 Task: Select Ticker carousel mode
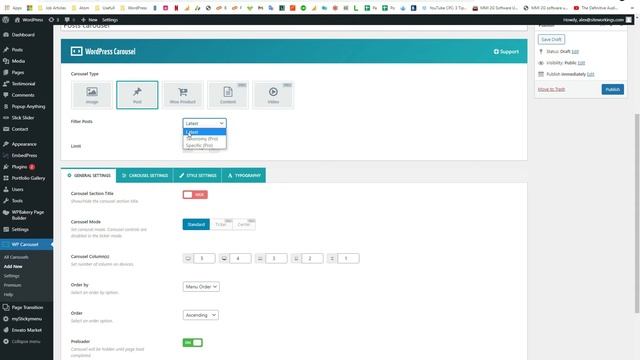click(x=221, y=224)
